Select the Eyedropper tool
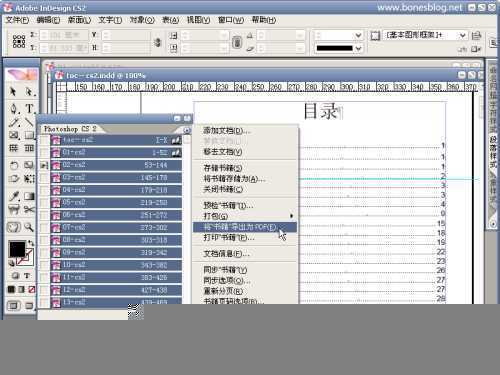This screenshot has height=375, width=500. pos(14,196)
